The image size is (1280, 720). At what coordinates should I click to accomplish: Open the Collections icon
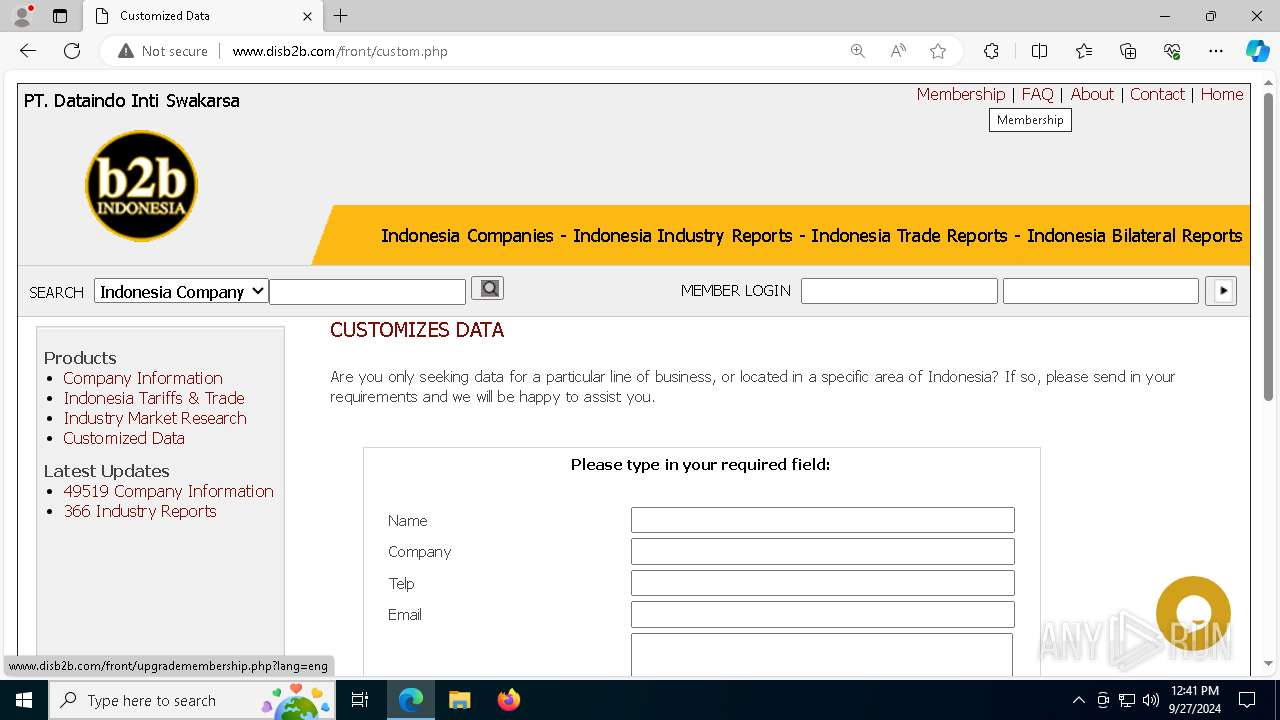(x=1128, y=51)
